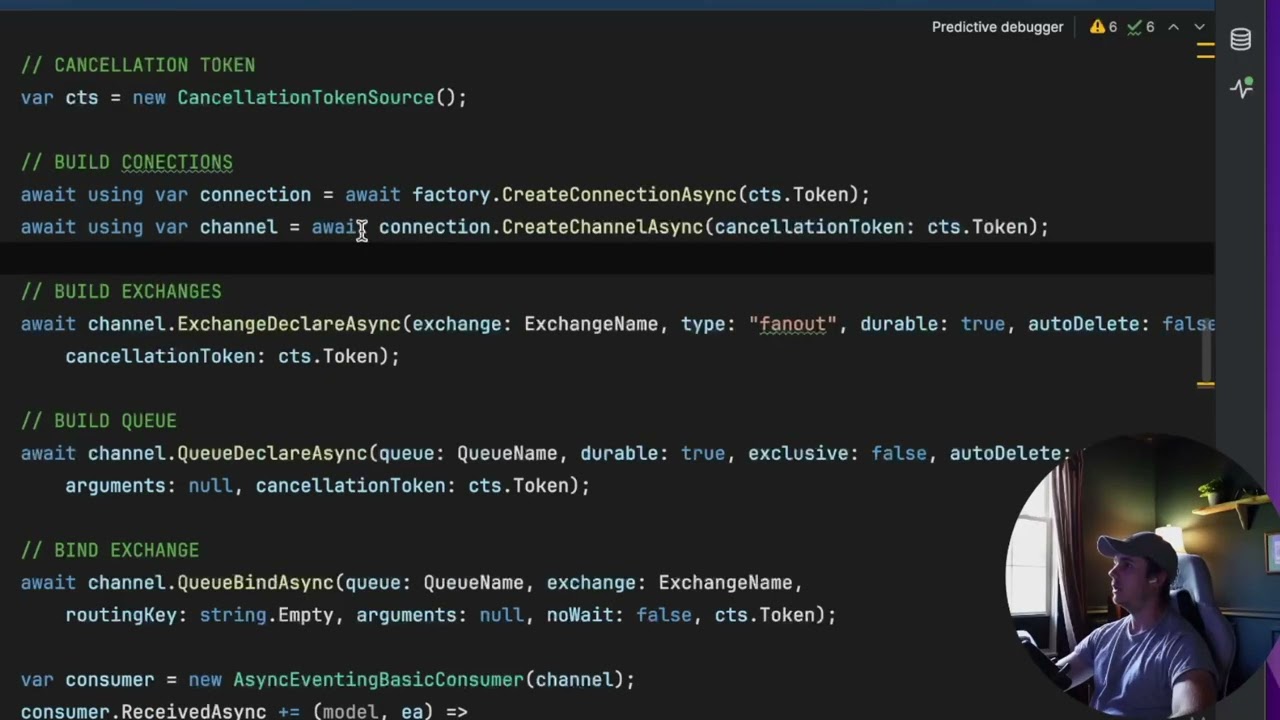
Task: Click 'CreateConnectionAsync' method call
Action: [x=618, y=195]
